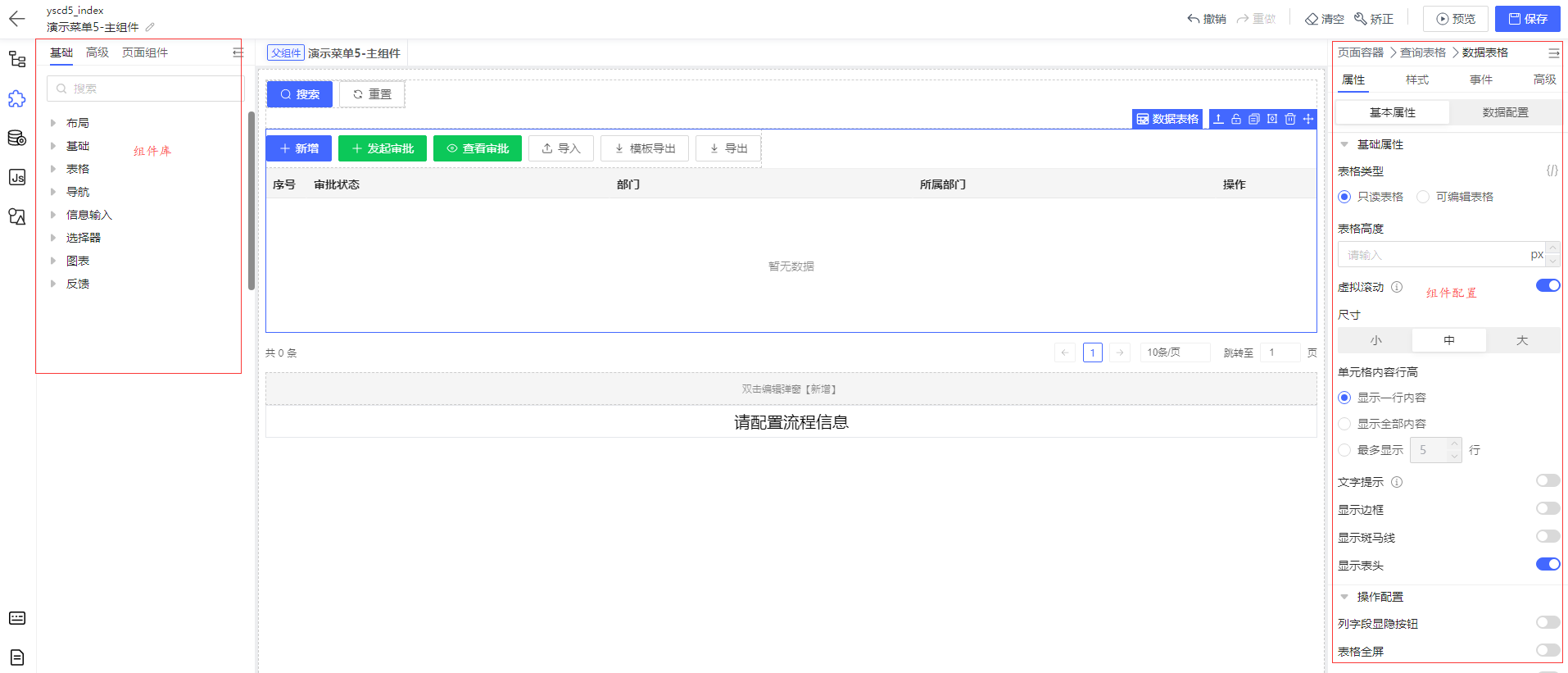Select 只读表格 radio button
This screenshot has height=673, width=1568.
pos(1344,197)
